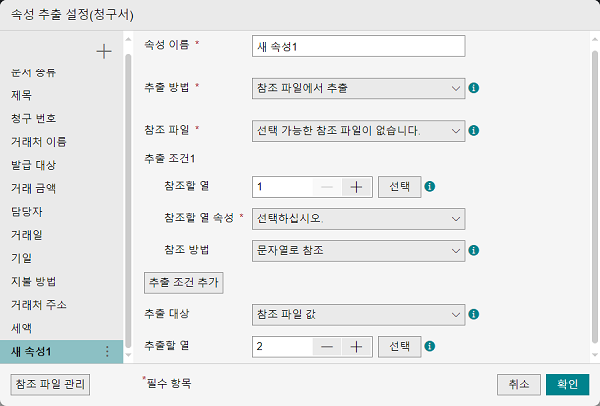This screenshot has height=406, width=600.
Task: View info icon beside 참조 방법
Action: [x=474, y=250]
